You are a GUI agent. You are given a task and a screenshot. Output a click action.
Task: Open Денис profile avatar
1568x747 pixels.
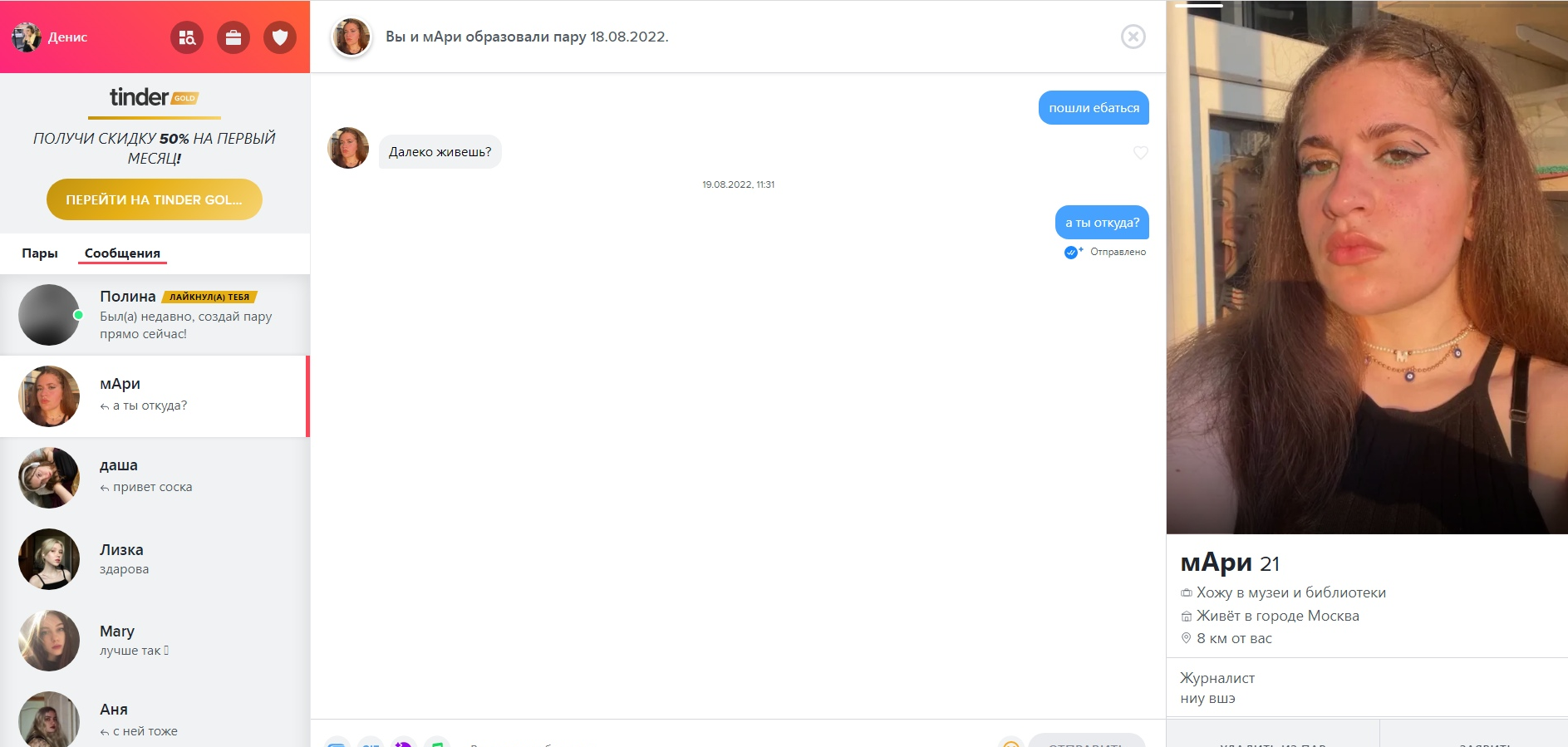(27, 37)
